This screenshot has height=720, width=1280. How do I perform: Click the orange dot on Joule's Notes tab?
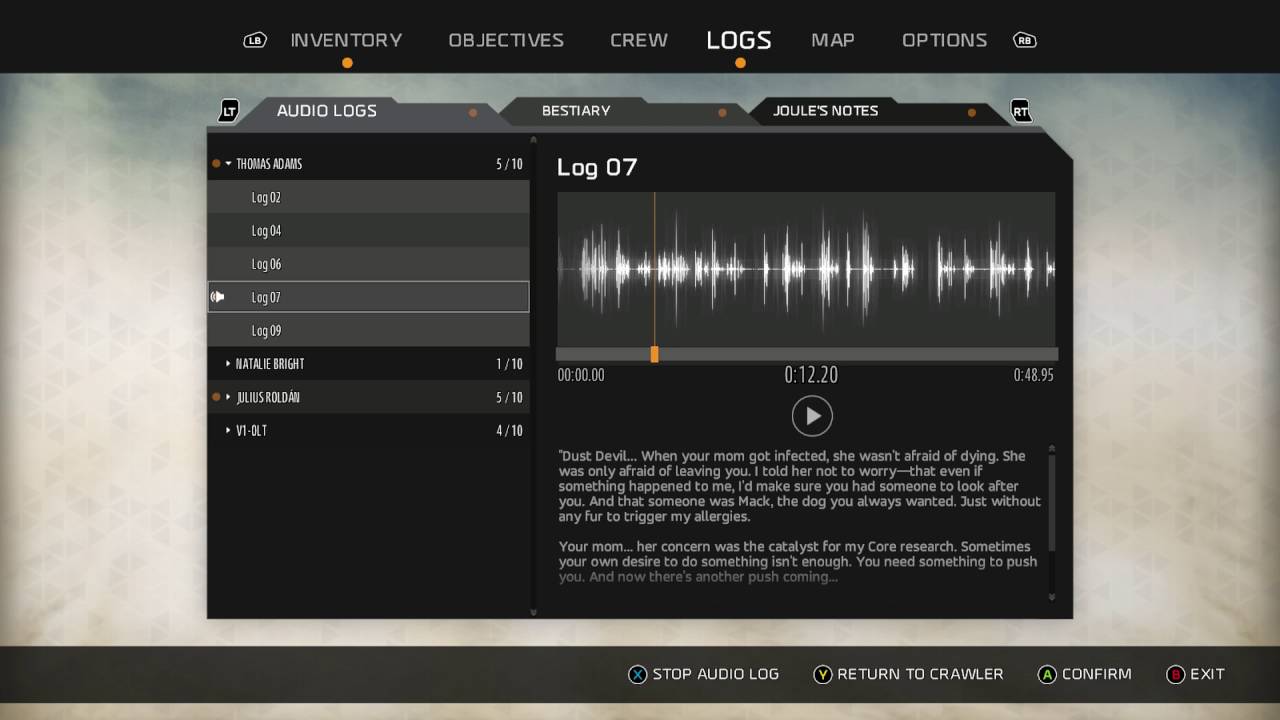pyautogui.click(x=971, y=112)
